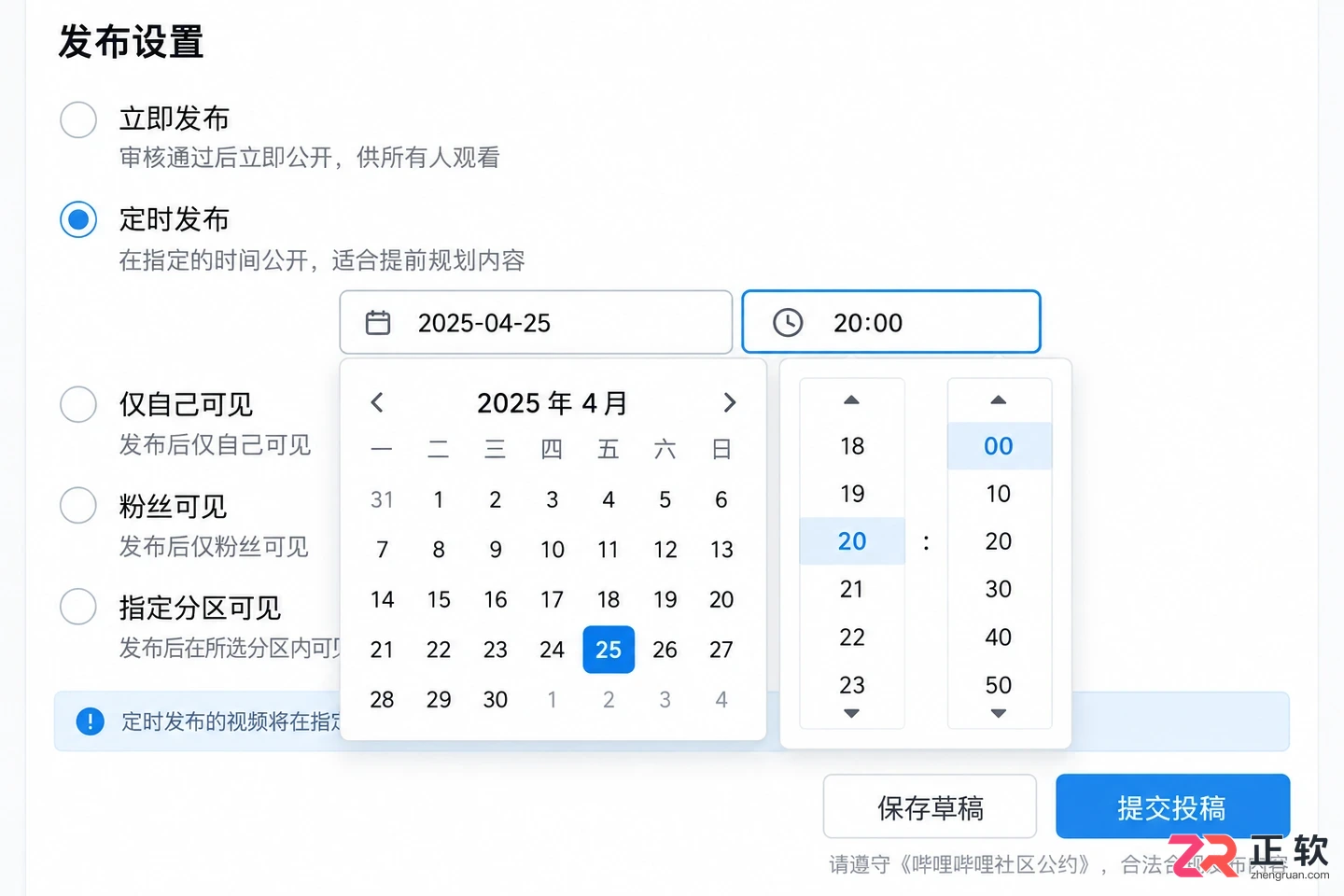Click the 2025 年 4 月 month header
Screen dimensions: 1344x896
tap(553, 403)
